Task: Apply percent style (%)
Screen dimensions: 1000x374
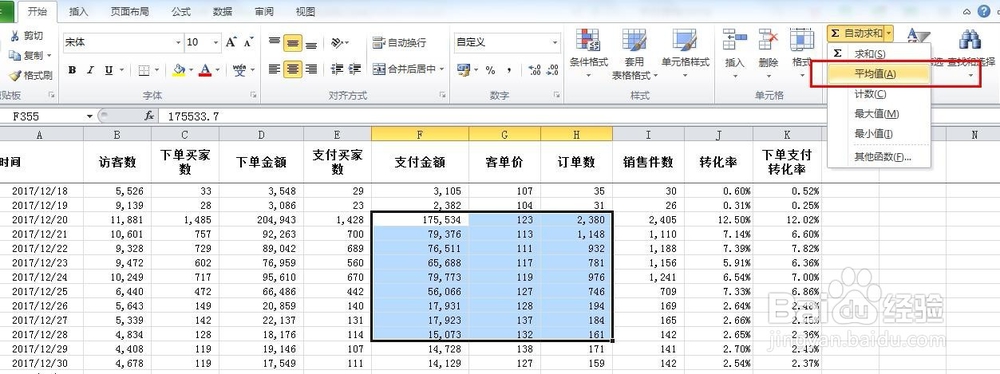Action: (x=490, y=70)
